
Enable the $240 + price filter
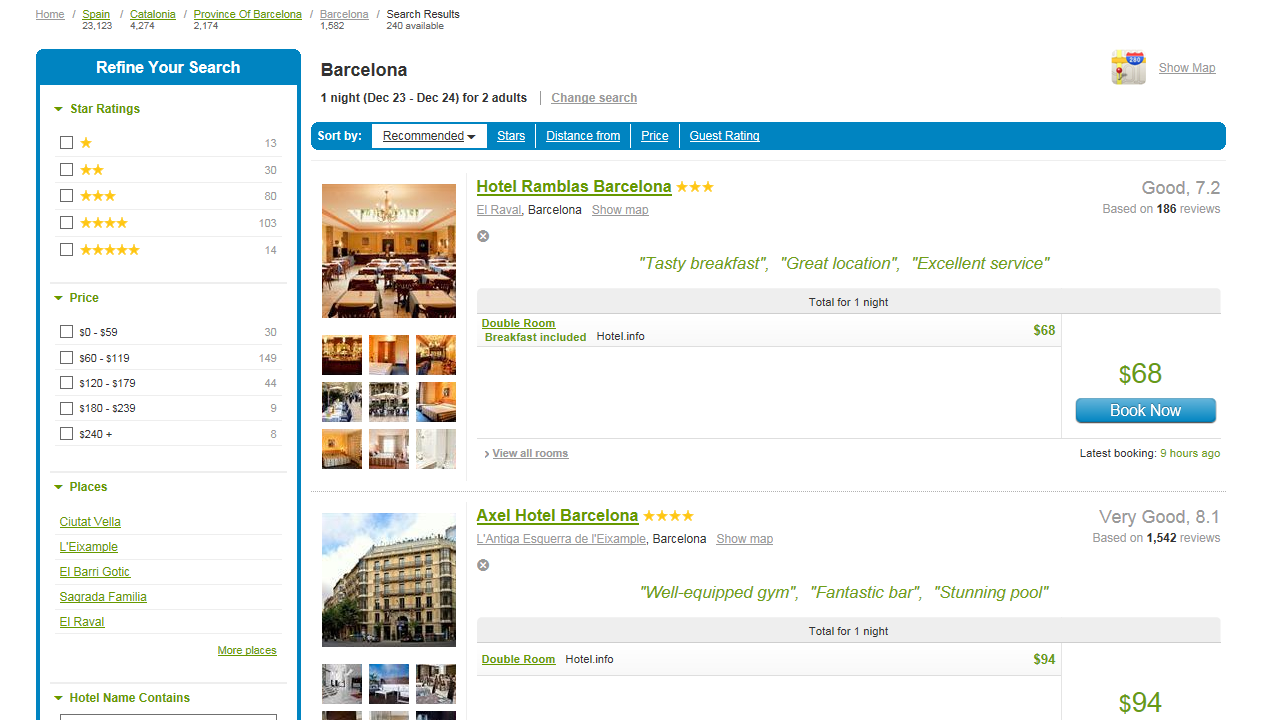pyautogui.click(x=67, y=434)
